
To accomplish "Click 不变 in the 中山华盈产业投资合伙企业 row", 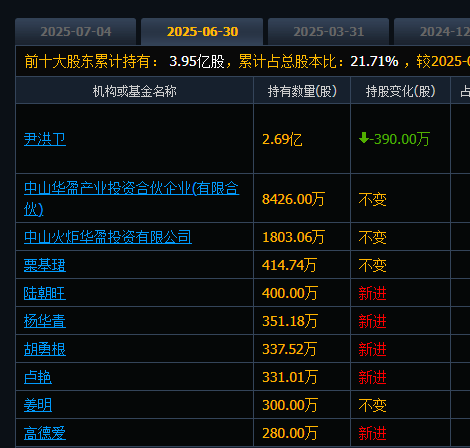I will [372, 200].
